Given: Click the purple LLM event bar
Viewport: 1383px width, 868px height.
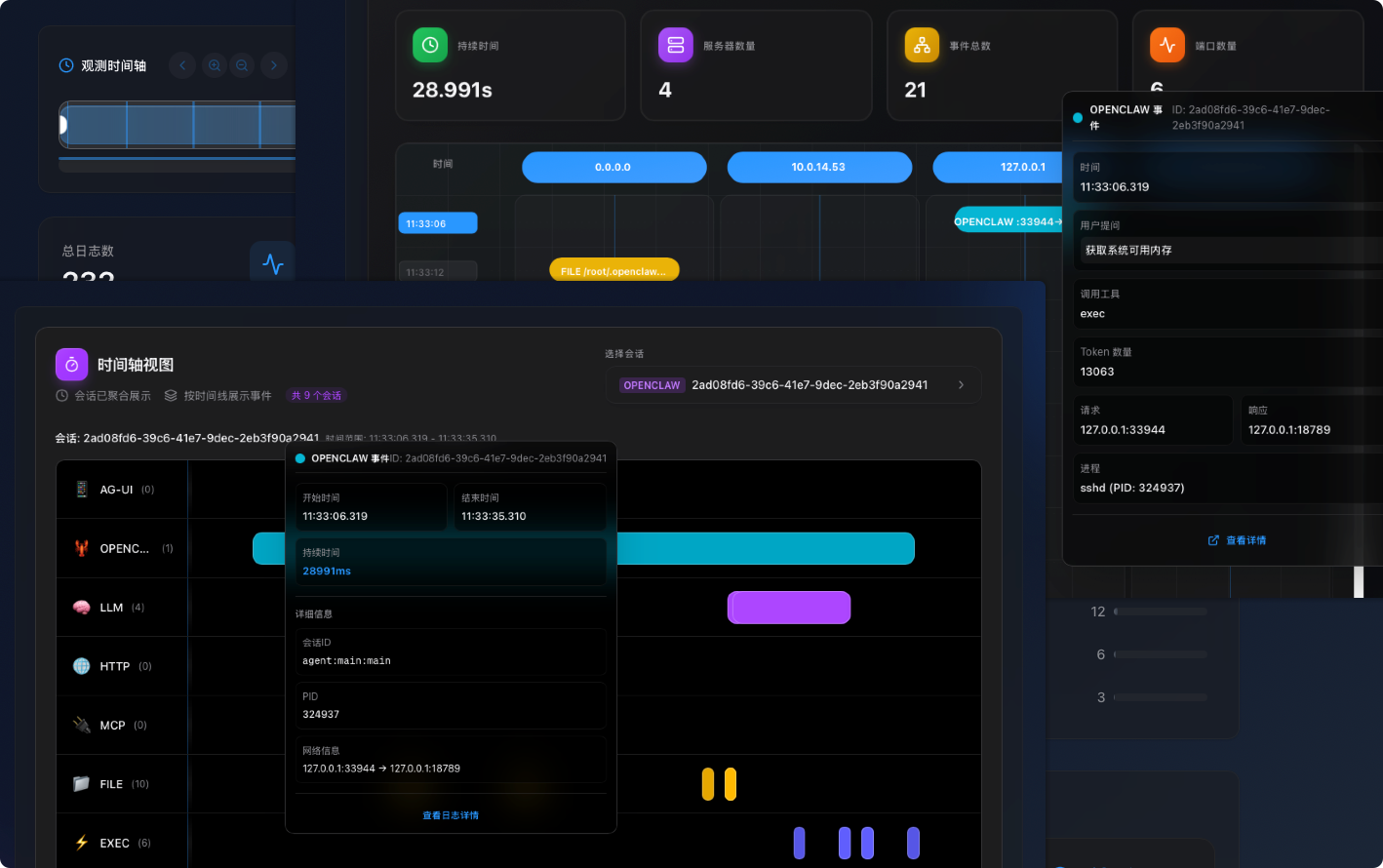Looking at the screenshot, I should point(789,608).
